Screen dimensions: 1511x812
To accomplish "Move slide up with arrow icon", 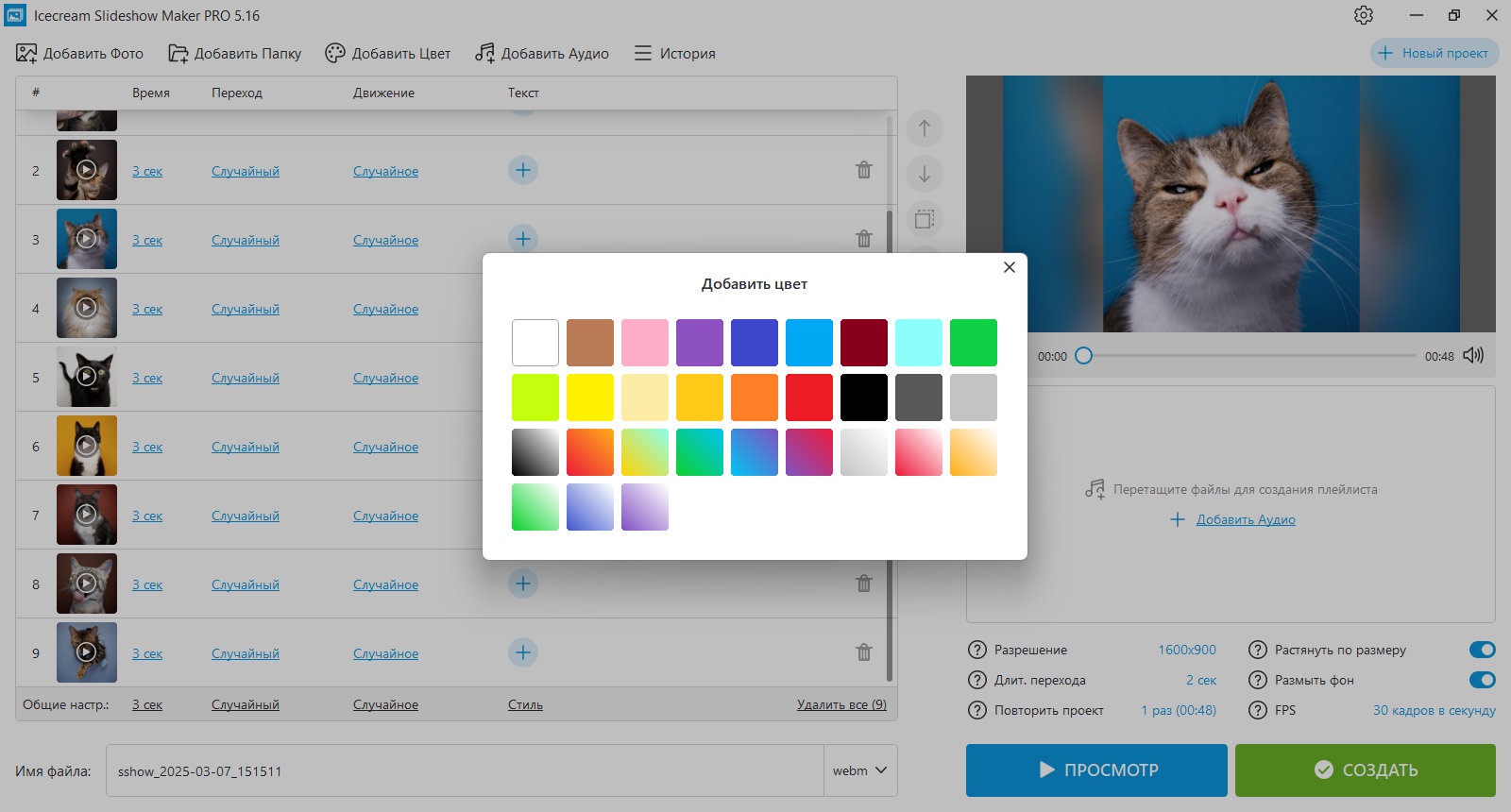I will [x=925, y=128].
